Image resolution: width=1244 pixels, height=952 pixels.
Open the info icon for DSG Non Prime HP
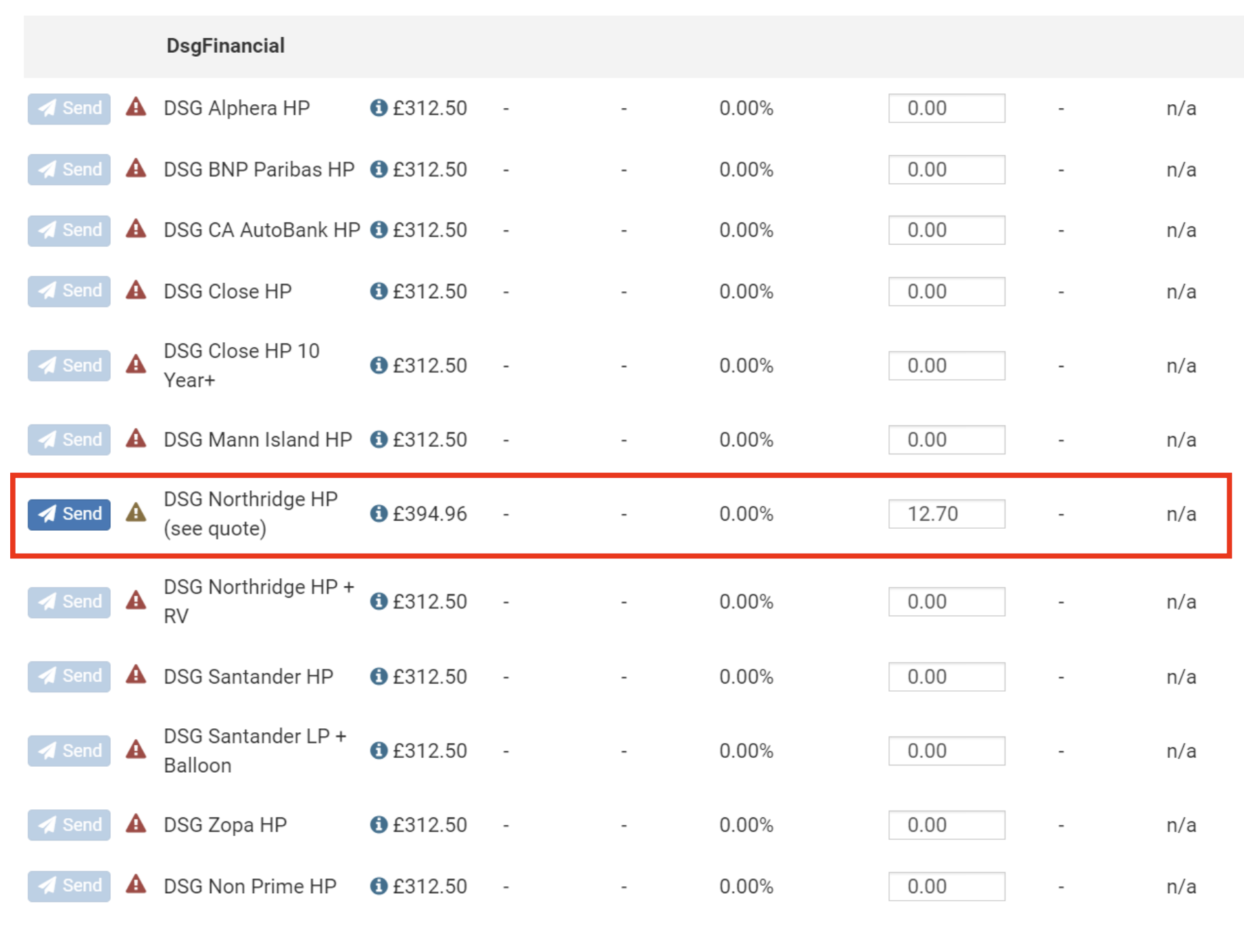pos(379,886)
